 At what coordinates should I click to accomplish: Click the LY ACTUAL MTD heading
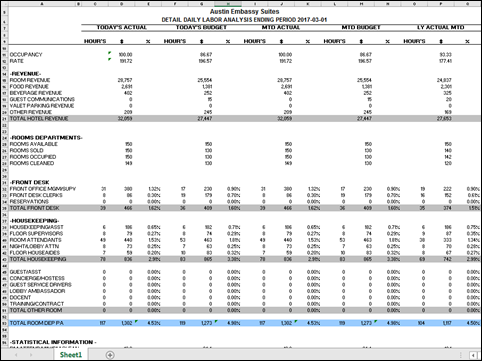click(x=440, y=27)
